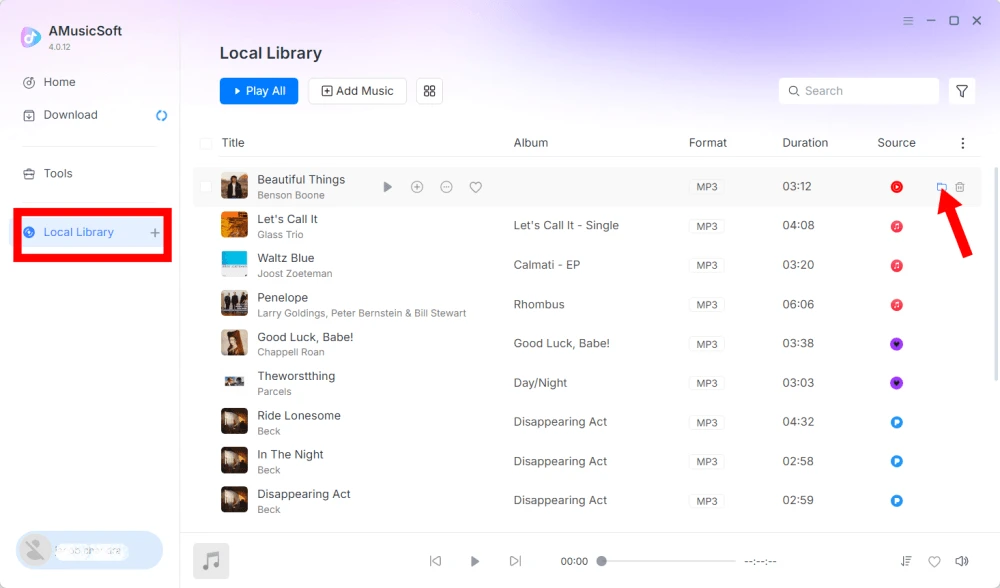This screenshot has height=588, width=1000.
Task: Play the Beautiful Things track
Action: tap(387, 187)
